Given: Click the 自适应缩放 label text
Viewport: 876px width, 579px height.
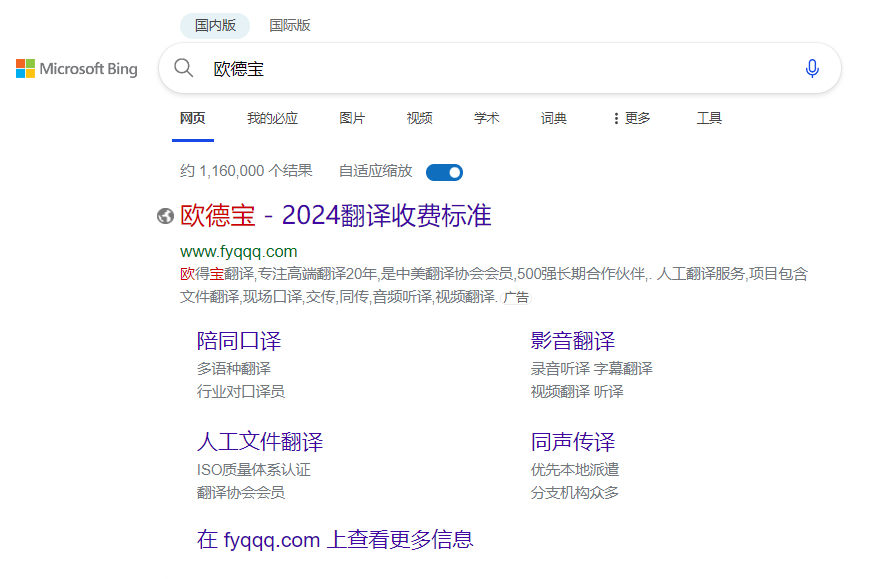Looking at the screenshot, I should point(376,171).
